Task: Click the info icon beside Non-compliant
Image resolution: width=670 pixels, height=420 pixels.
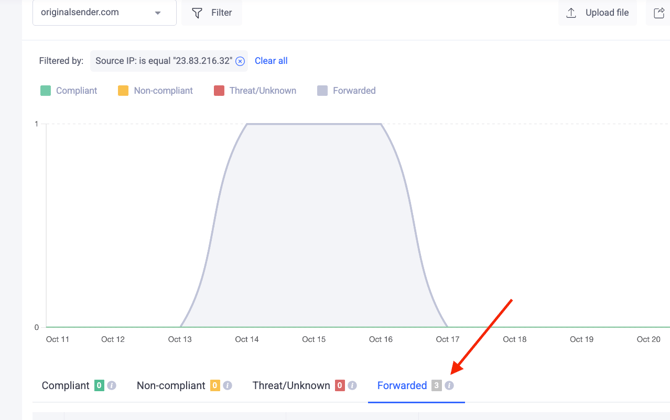Action: pos(228,385)
